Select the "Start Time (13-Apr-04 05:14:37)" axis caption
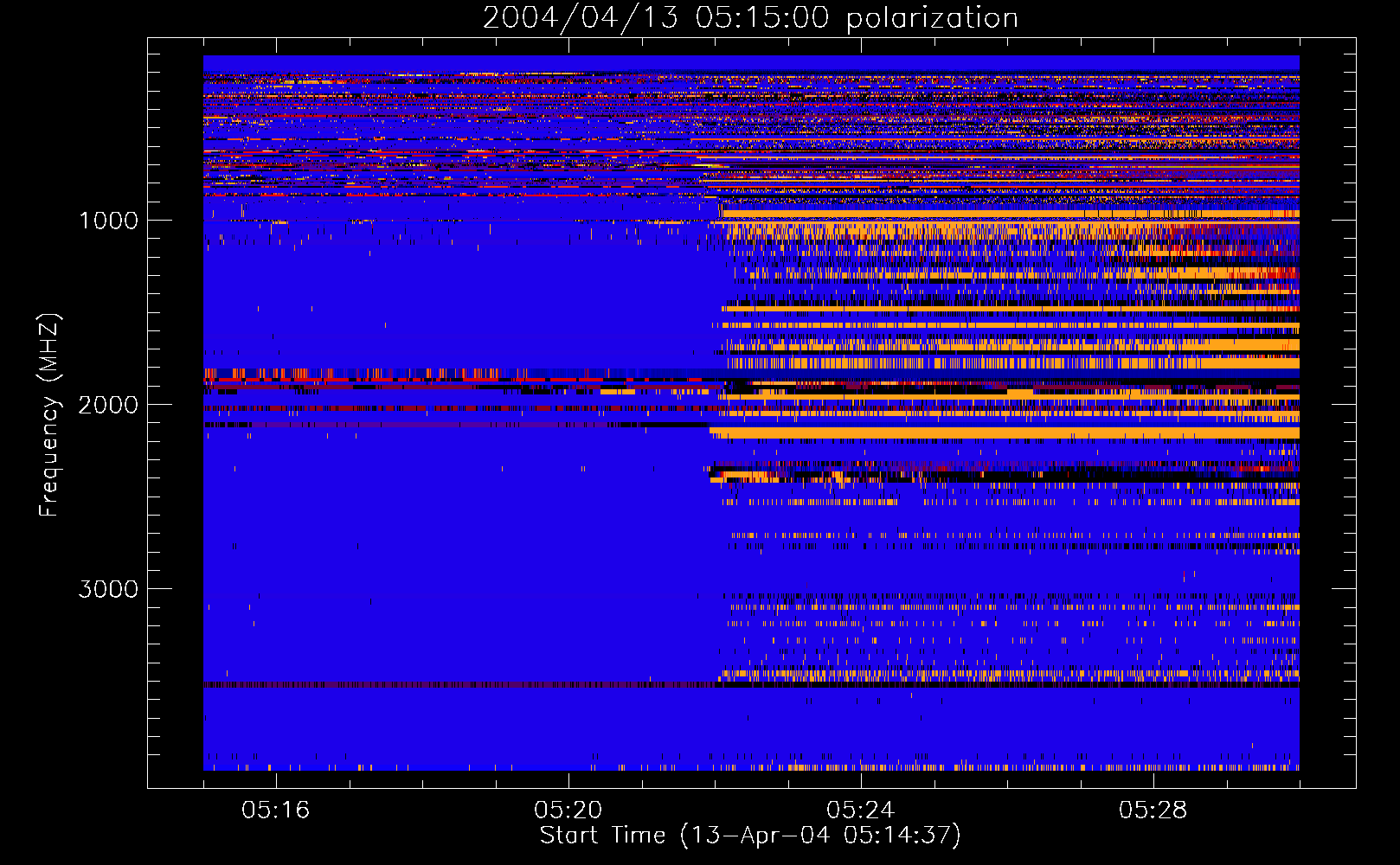The height and width of the screenshot is (865, 1400). pyautogui.click(x=750, y=836)
